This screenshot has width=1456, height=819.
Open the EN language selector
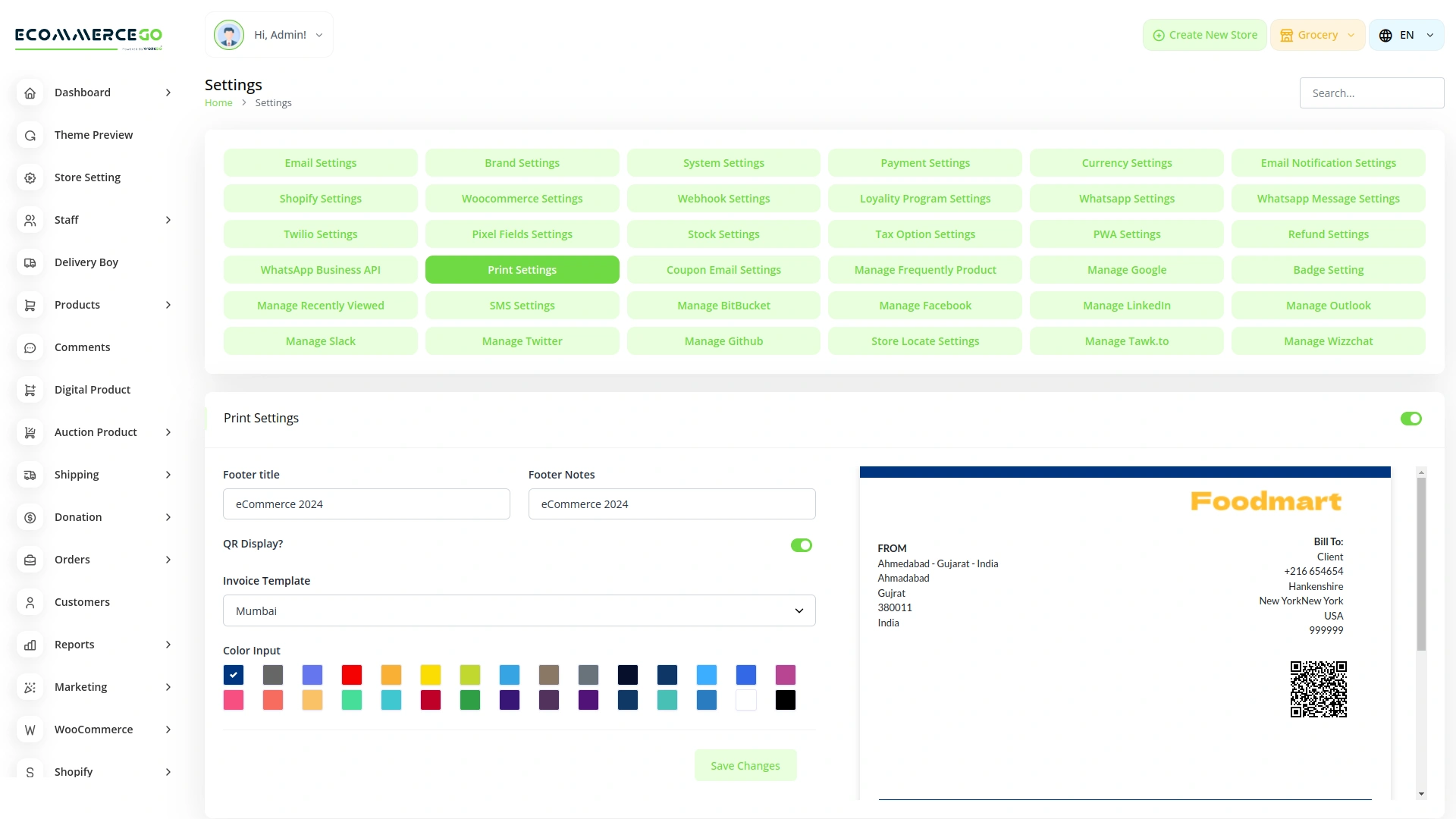1405,34
